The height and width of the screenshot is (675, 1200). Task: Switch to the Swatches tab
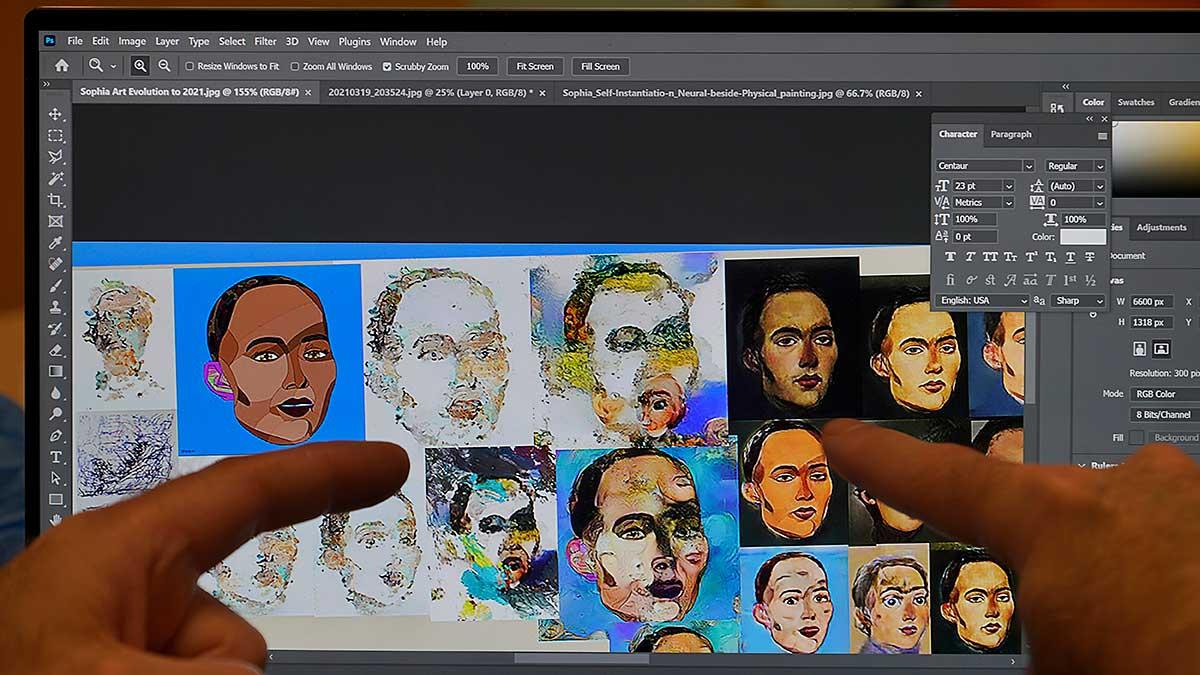pyautogui.click(x=1135, y=102)
